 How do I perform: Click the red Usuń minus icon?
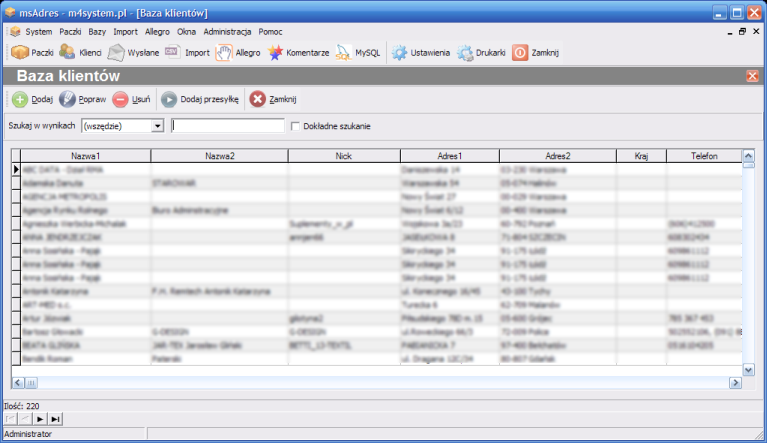(120, 99)
